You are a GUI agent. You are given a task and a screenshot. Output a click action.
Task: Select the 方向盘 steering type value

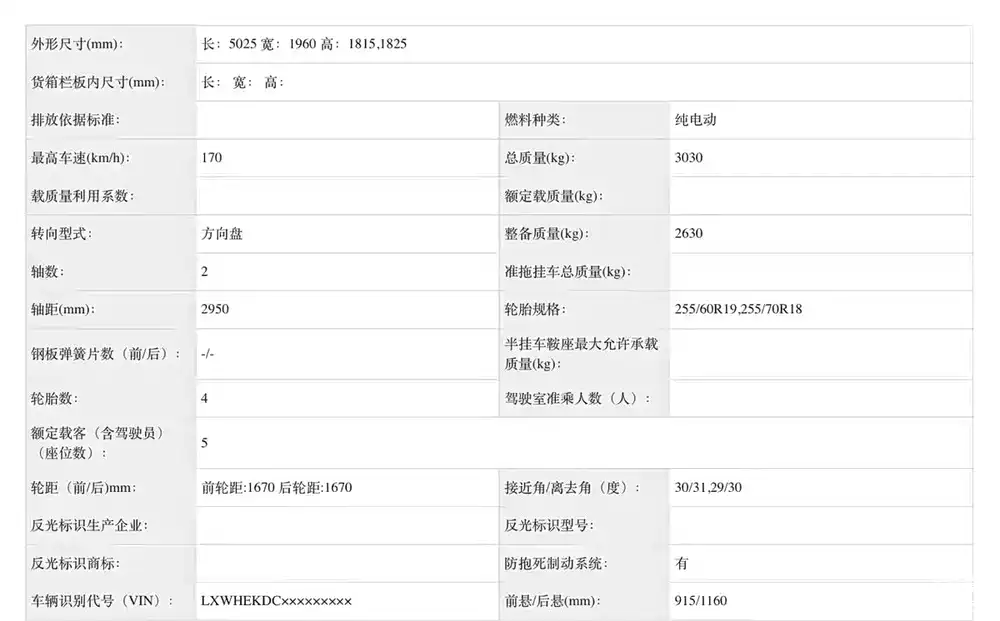tap(222, 234)
